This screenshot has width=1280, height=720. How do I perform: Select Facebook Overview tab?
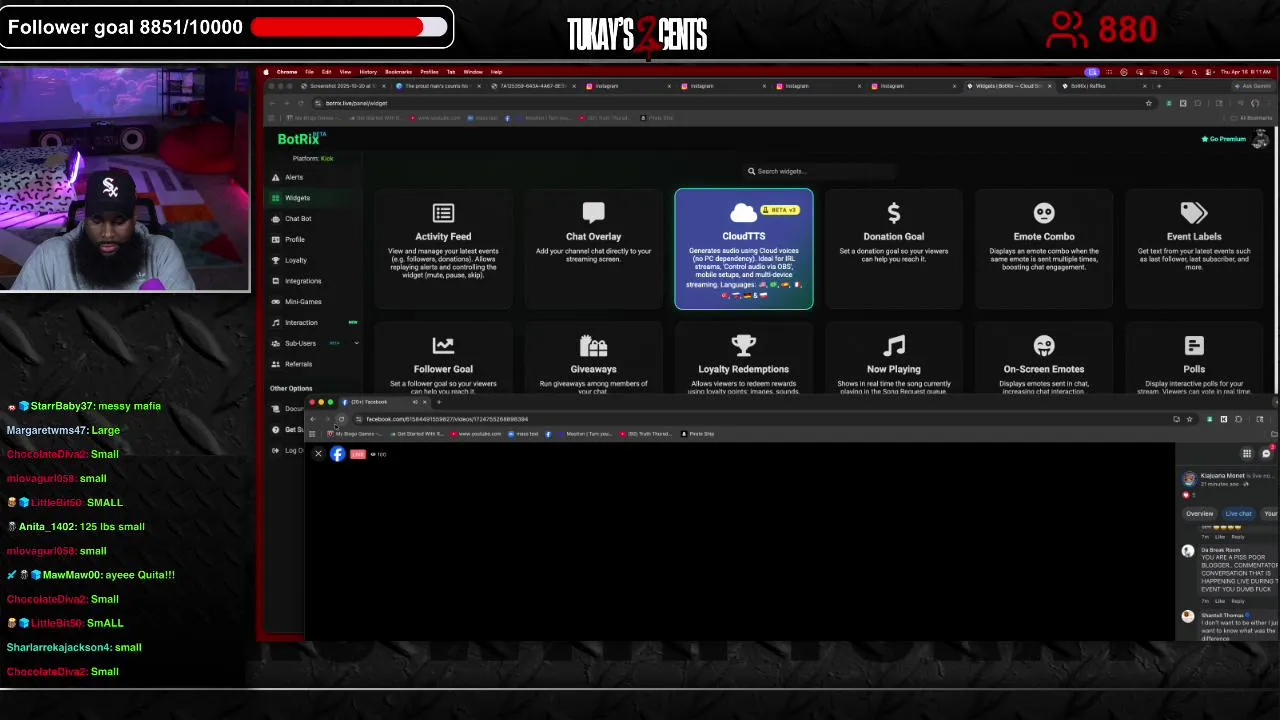(x=1199, y=513)
